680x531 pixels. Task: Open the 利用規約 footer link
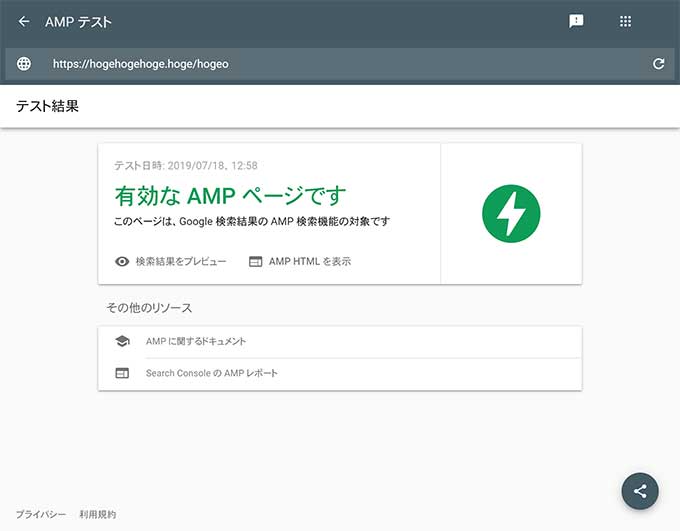point(98,514)
